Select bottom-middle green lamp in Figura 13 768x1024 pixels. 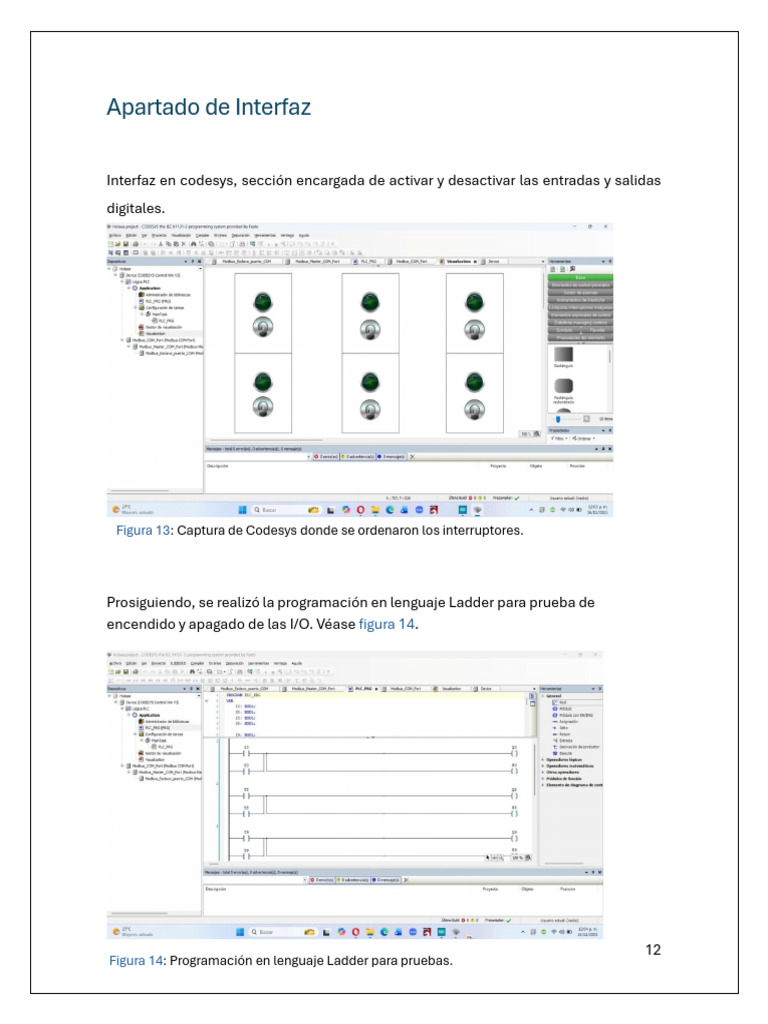370,382
